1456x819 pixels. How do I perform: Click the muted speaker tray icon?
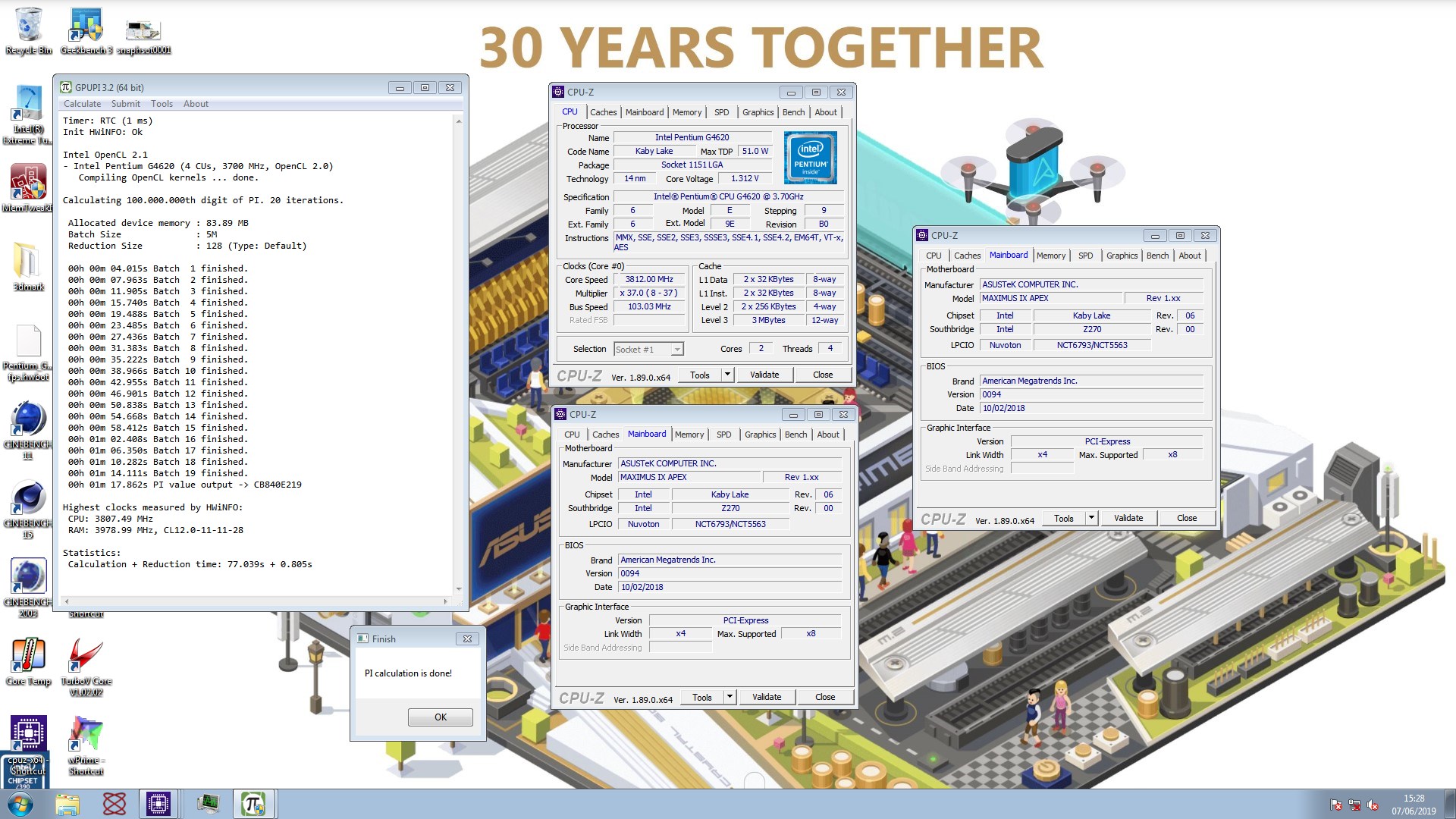(1373, 805)
